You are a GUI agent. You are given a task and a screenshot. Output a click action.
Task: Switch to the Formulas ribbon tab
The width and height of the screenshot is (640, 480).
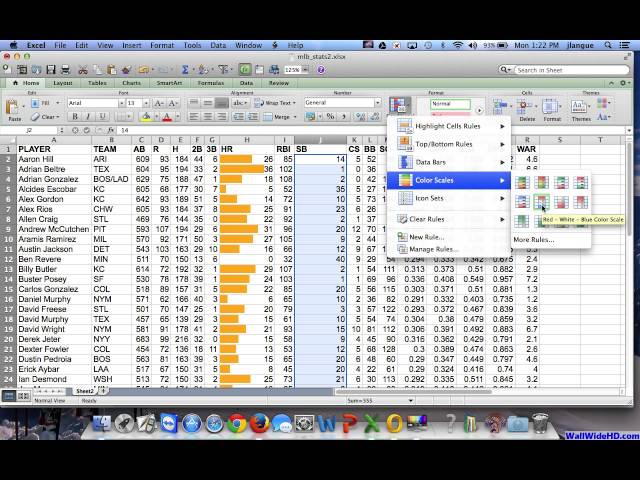[x=211, y=83]
